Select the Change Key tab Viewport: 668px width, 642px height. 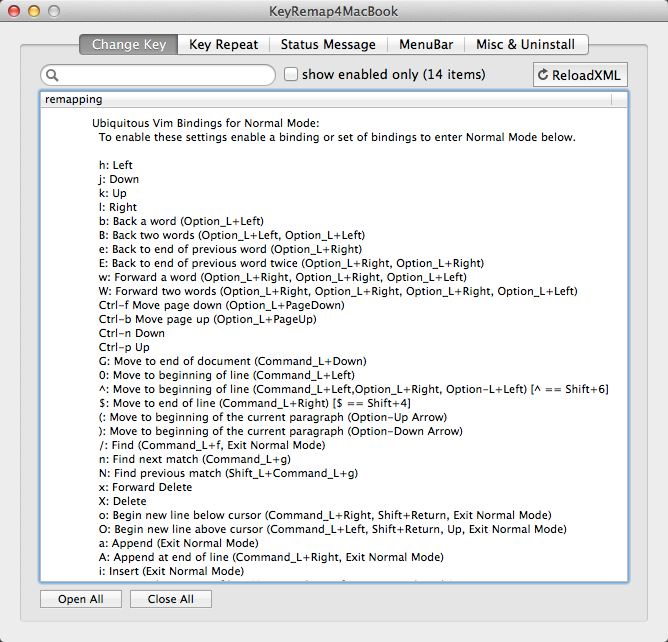(x=129, y=44)
